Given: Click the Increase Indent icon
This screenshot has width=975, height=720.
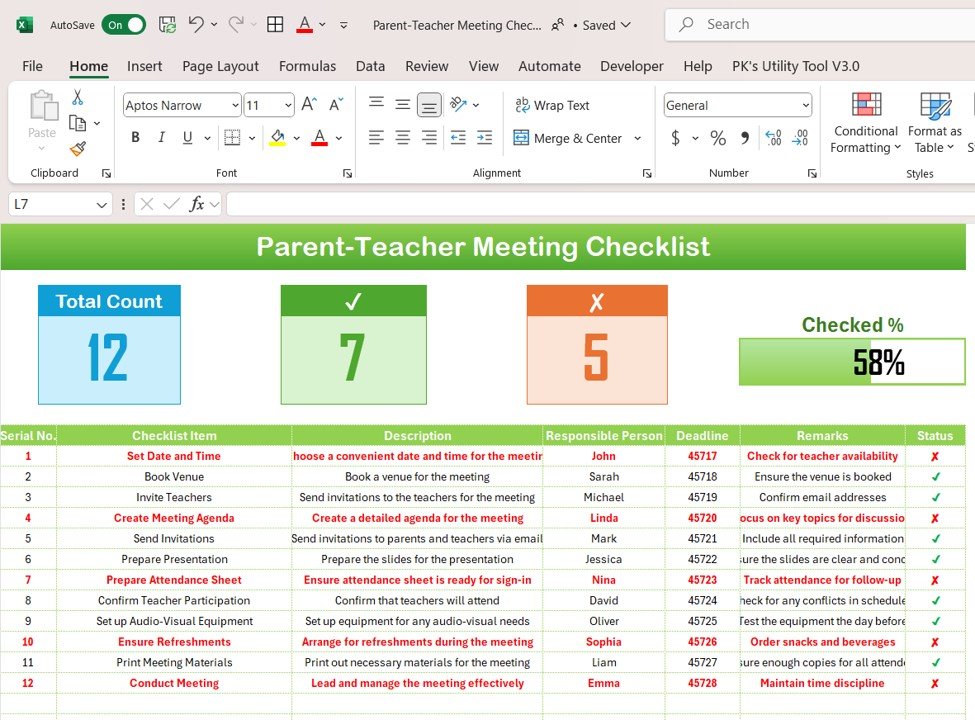Looking at the screenshot, I should (x=484, y=137).
